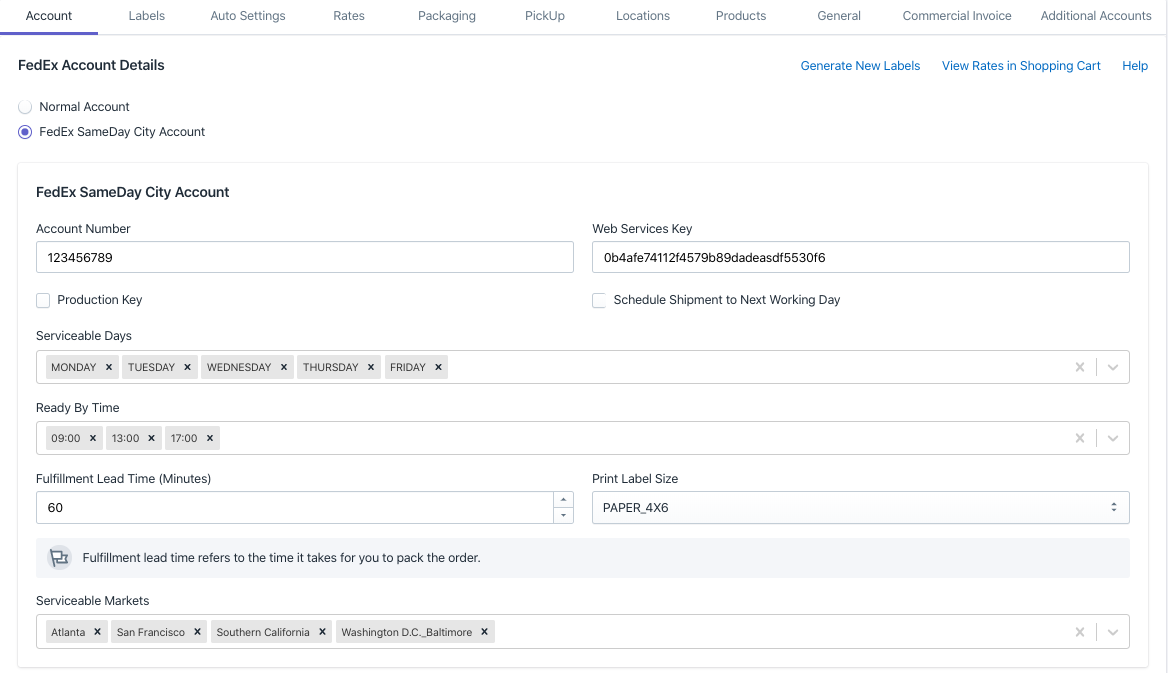1168x673 pixels.
Task: Open the Auto Settings tab
Action: click(x=248, y=16)
